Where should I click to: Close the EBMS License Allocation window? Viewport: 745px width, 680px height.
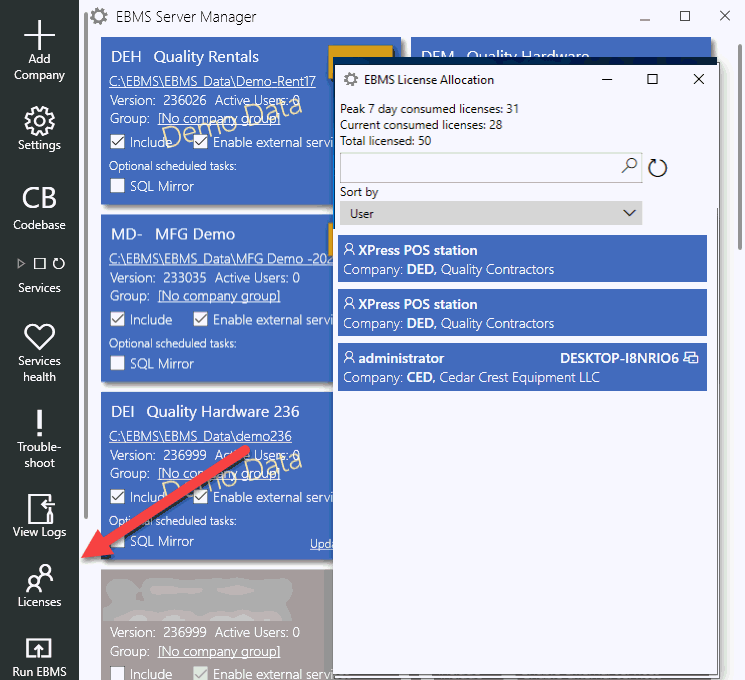(698, 79)
